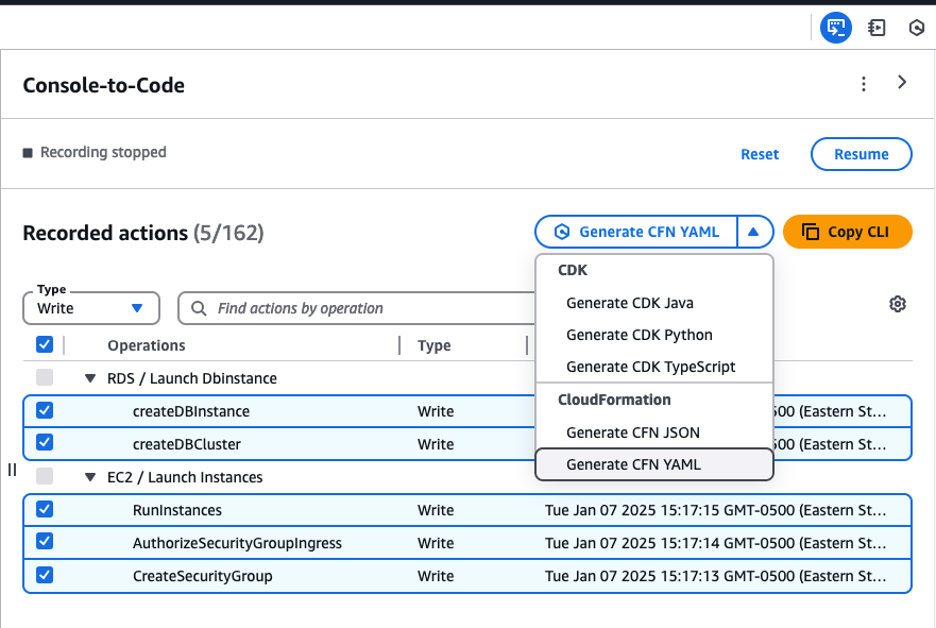
Task: Deselect the select-all checkbox in the header
Action: [x=45, y=344]
